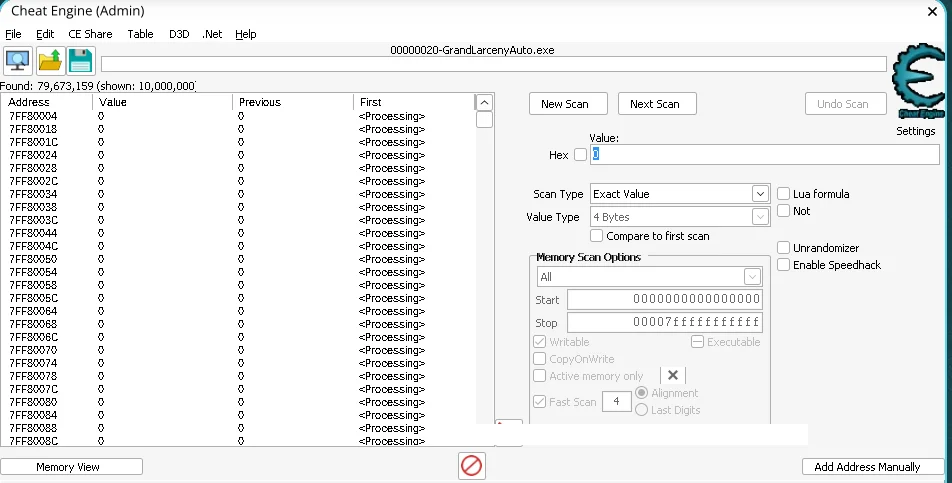Screen dimensions: 952x483
Task: Enable Compare to first scan
Action: pos(597,235)
